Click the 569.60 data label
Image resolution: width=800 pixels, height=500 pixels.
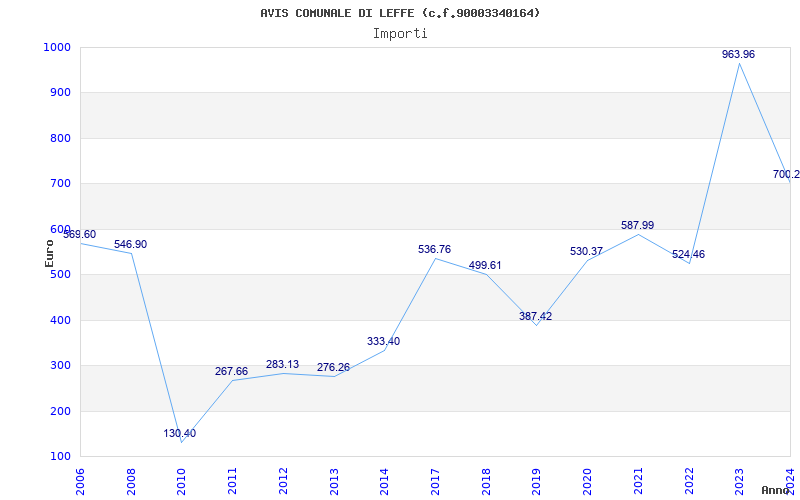pos(79,235)
